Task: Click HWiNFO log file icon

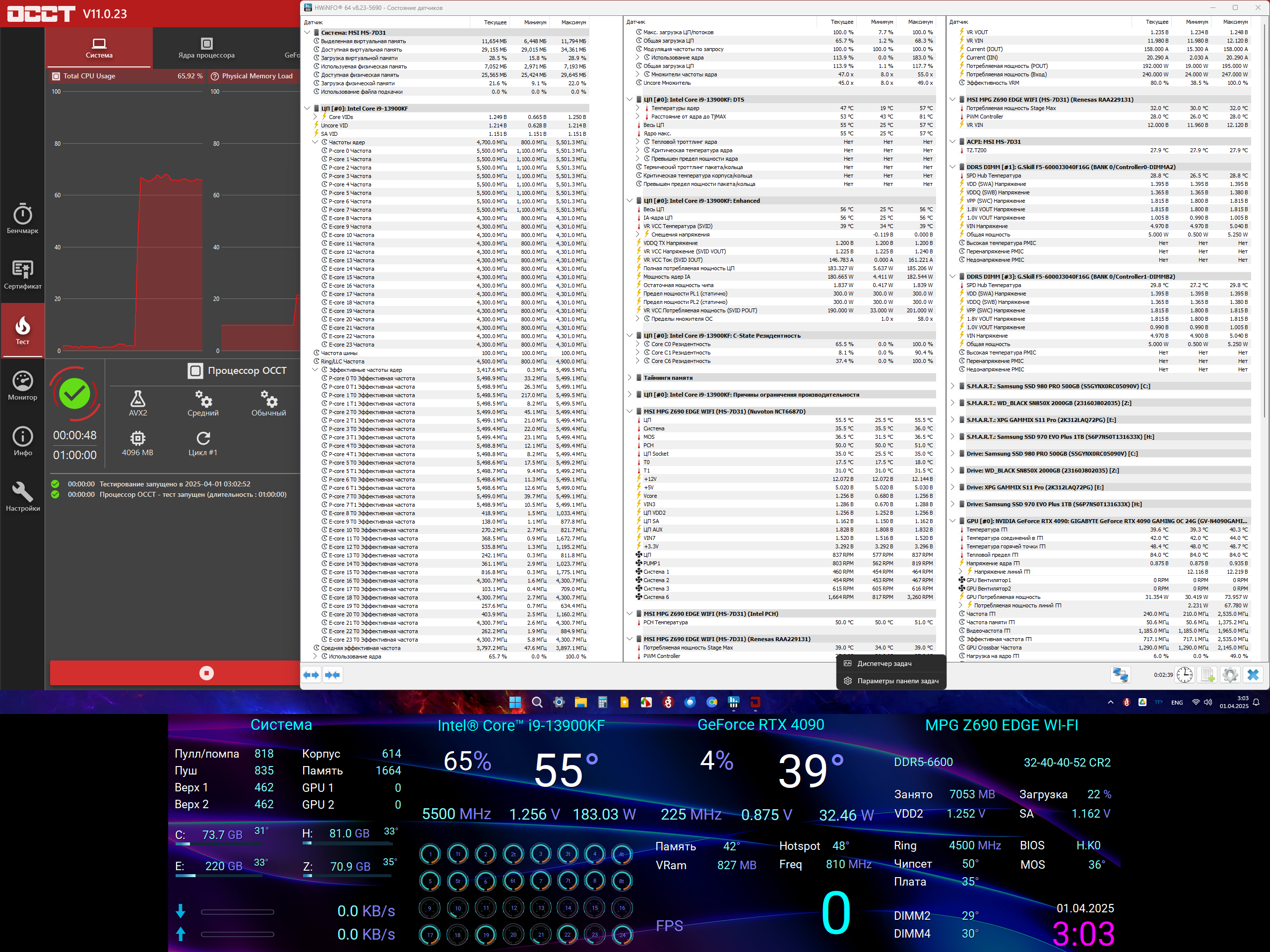Action: [x=1207, y=675]
